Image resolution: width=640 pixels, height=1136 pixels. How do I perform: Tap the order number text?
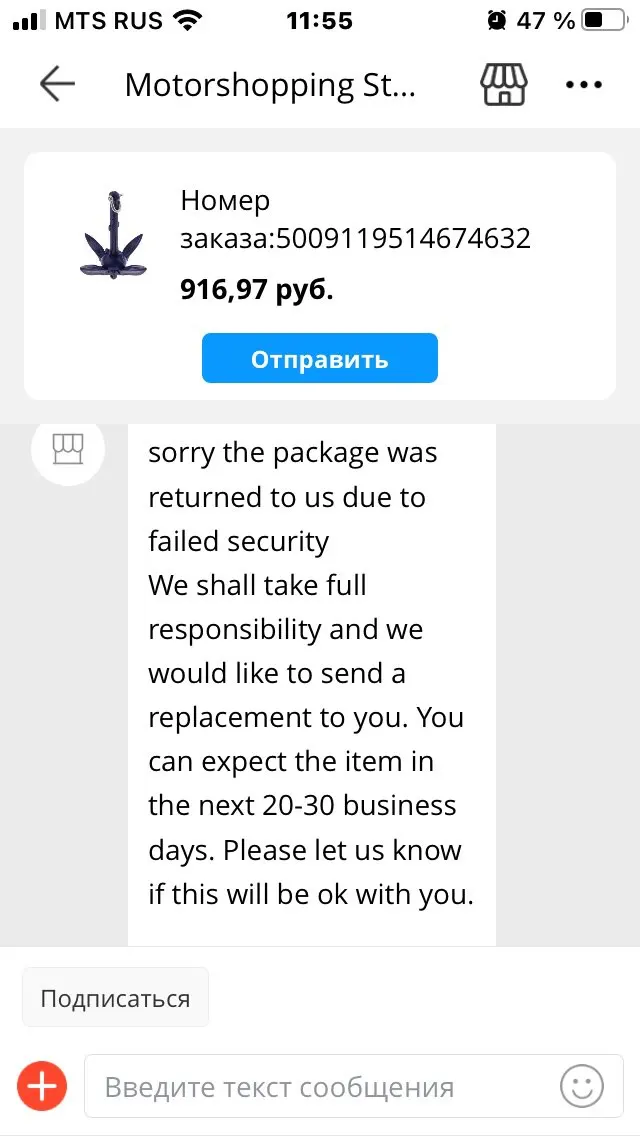[355, 219]
